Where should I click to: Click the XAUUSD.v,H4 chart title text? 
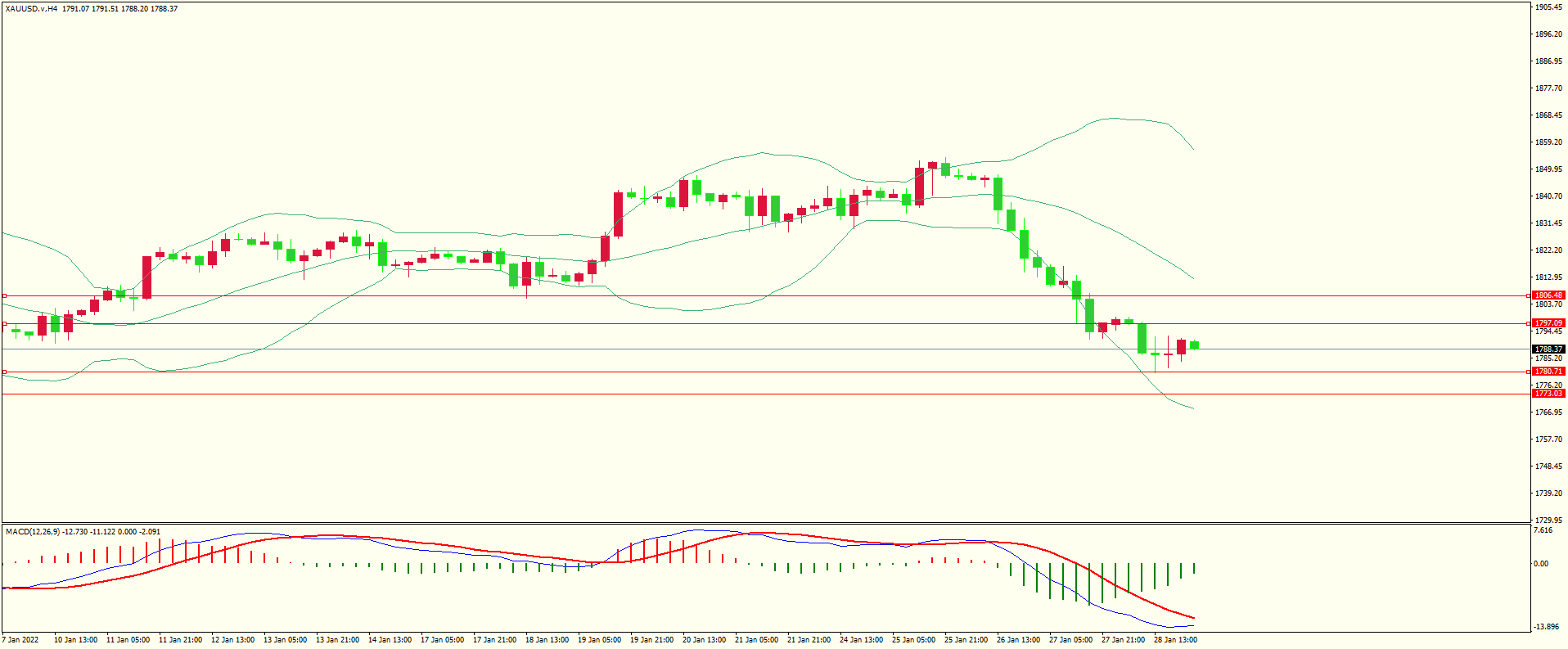[x=31, y=9]
